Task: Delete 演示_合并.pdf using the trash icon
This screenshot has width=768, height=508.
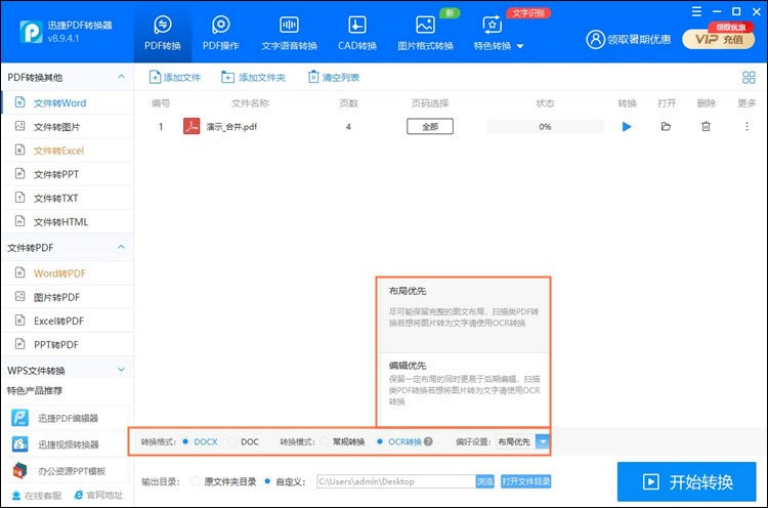Action: [x=706, y=127]
